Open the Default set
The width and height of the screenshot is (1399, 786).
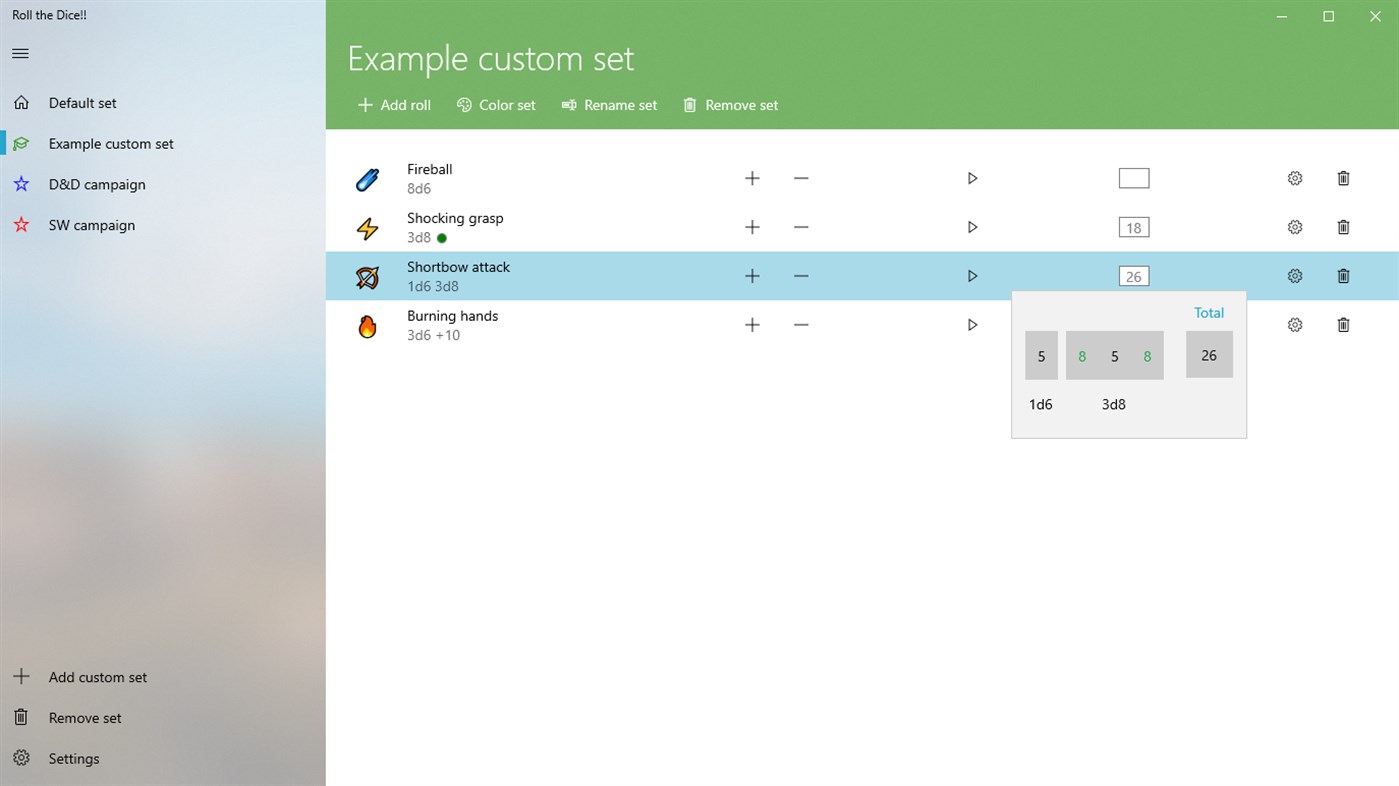point(82,103)
